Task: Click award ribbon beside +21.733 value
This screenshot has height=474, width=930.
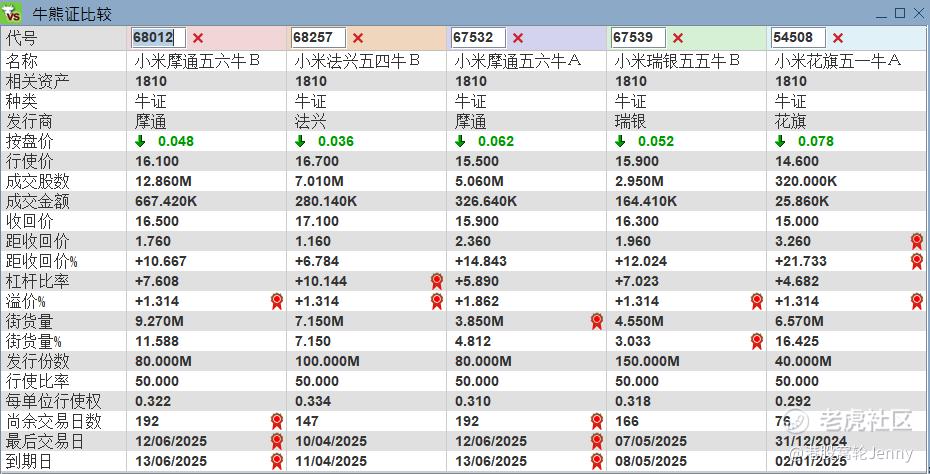Action: pos(917,262)
